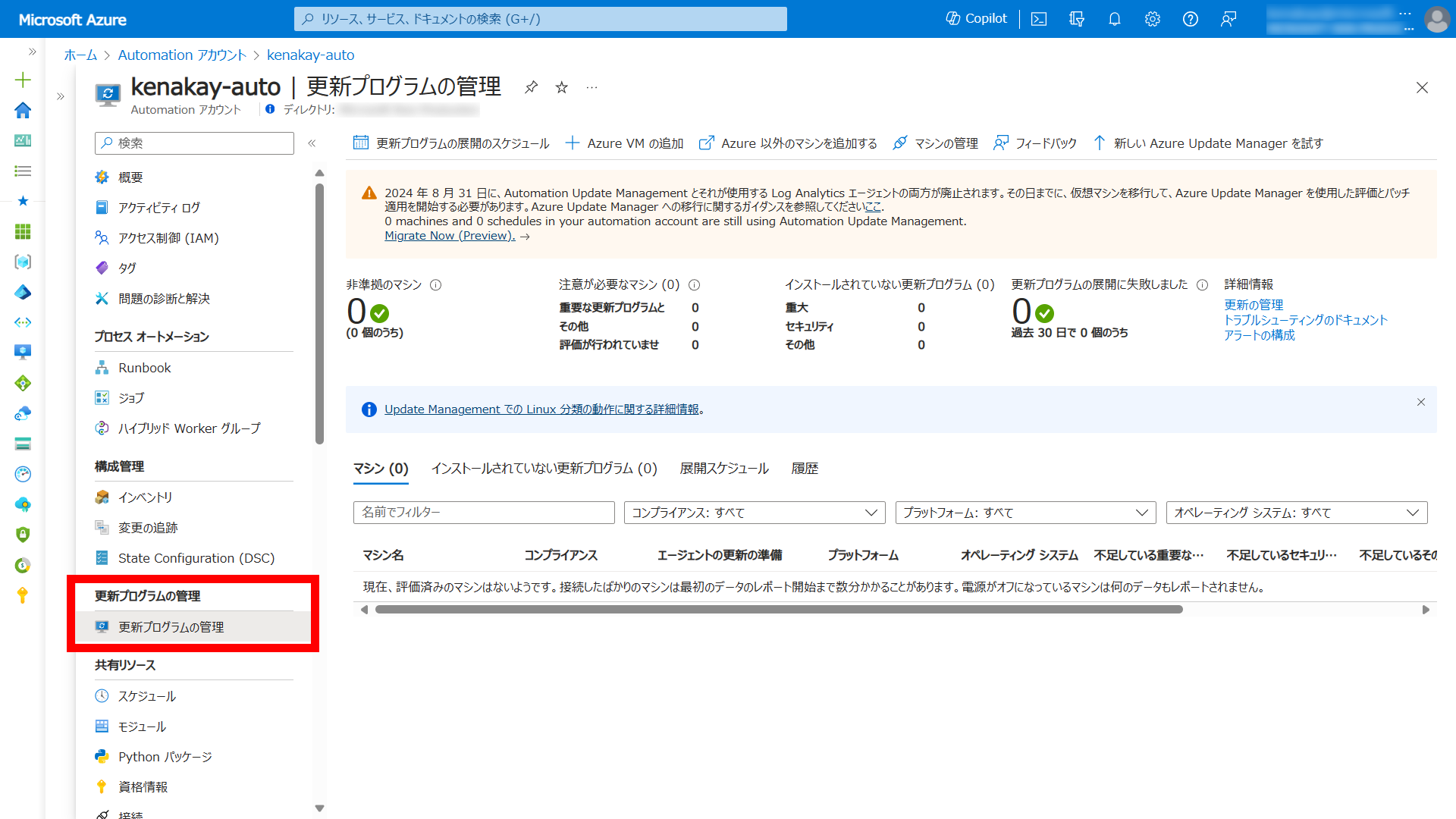1456x819 pixels.
Task: Open アラートの構成 link
Action: click(1260, 335)
